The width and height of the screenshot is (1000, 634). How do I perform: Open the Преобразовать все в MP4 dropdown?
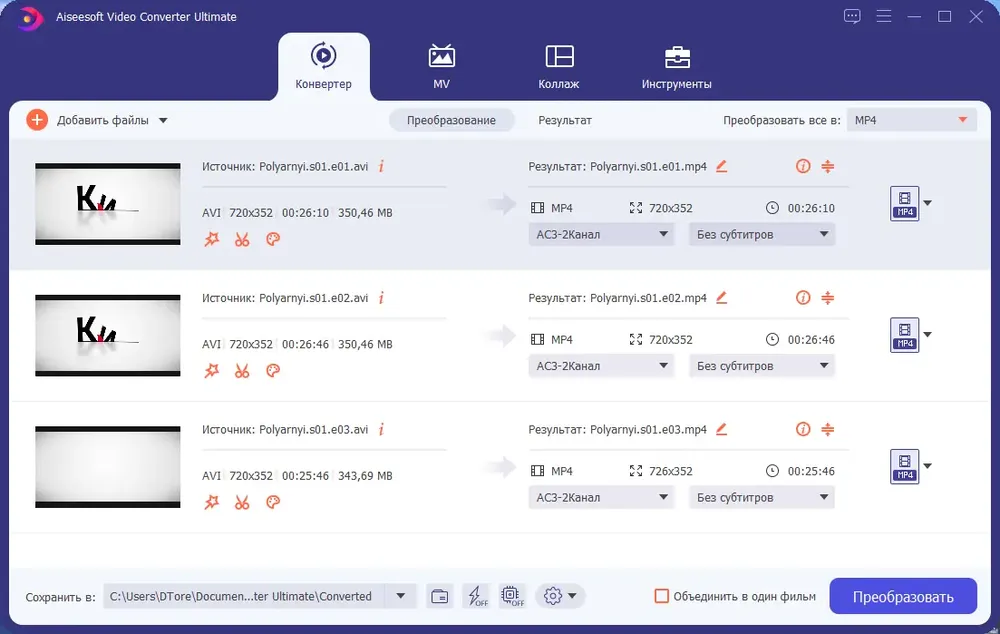[910, 120]
